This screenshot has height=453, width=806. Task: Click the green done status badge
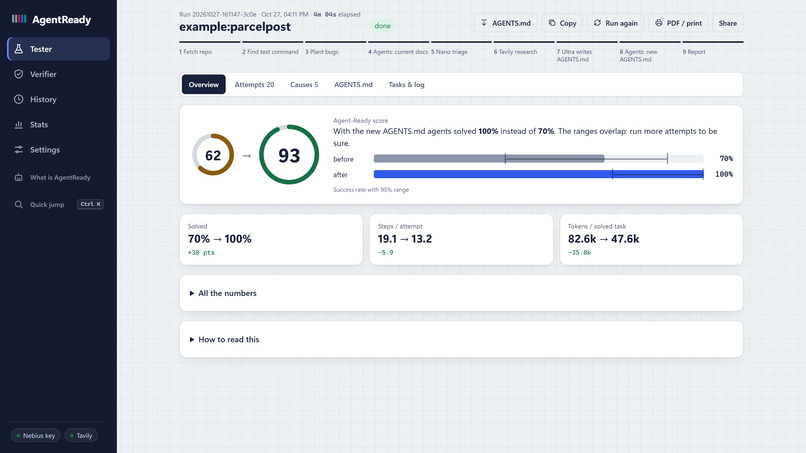pos(382,26)
